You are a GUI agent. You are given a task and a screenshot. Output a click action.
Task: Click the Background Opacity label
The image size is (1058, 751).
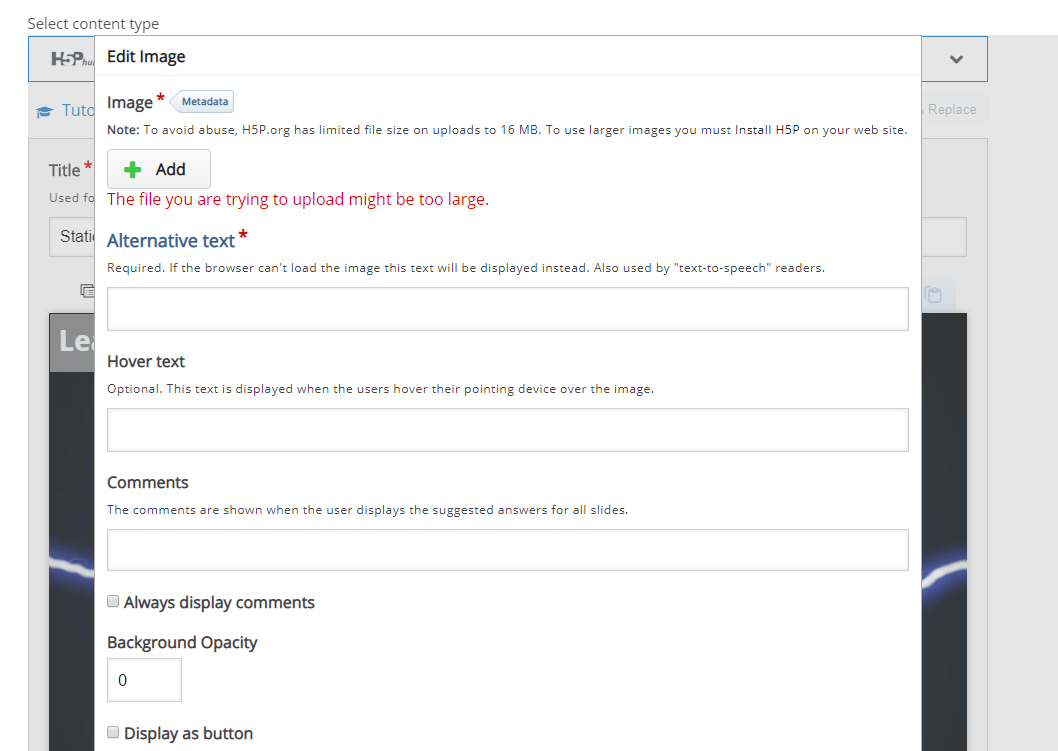tap(182, 643)
